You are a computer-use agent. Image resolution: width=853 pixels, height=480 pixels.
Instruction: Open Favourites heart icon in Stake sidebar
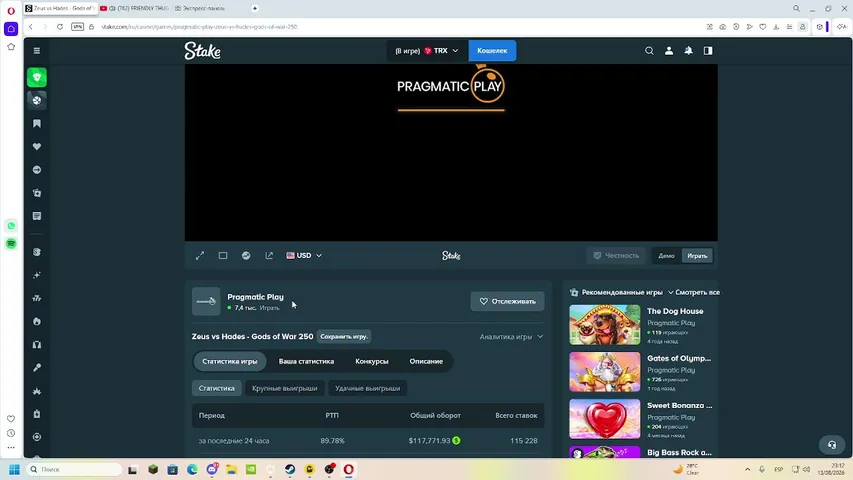coord(37,146)
